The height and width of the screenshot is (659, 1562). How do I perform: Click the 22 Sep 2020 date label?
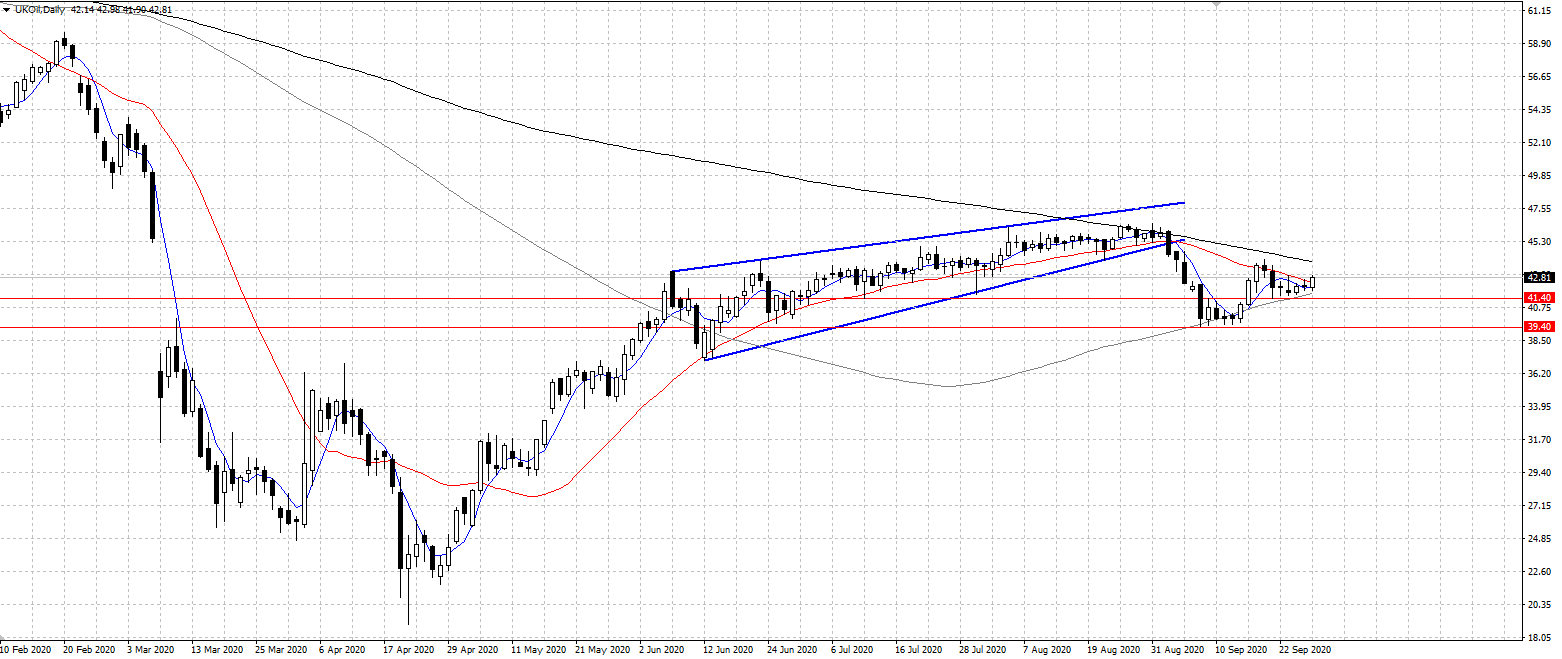click(x=1305, y=648)
